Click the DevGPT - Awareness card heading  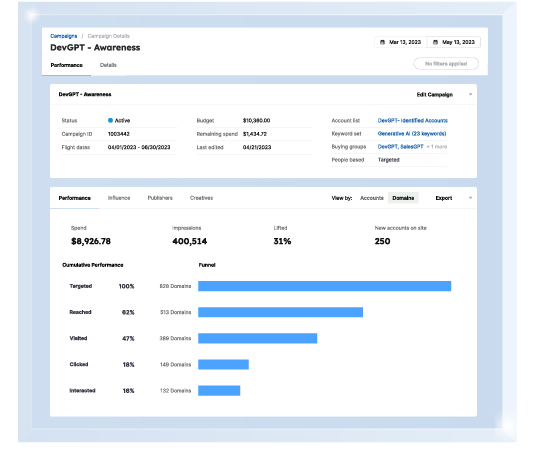pyautogui.click(x=85, y=94)
